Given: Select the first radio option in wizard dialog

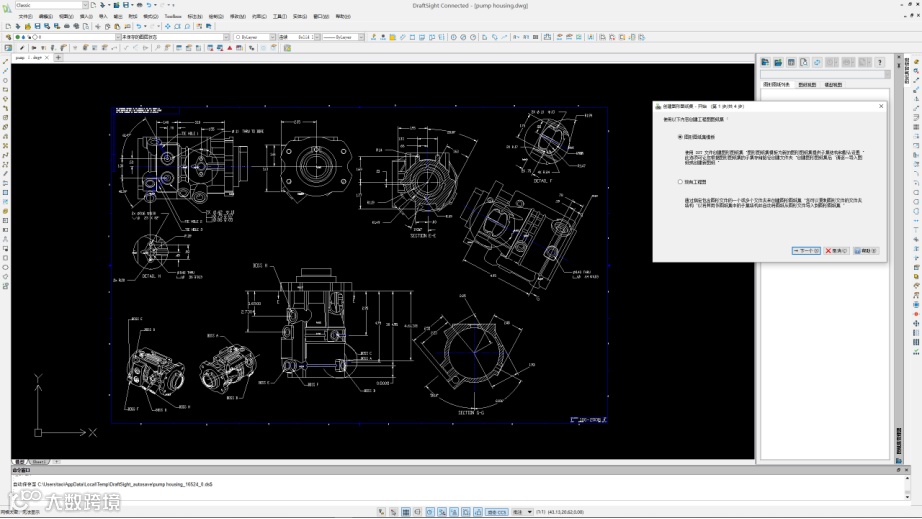Looking at the screenshot, I should pos(680,137).
